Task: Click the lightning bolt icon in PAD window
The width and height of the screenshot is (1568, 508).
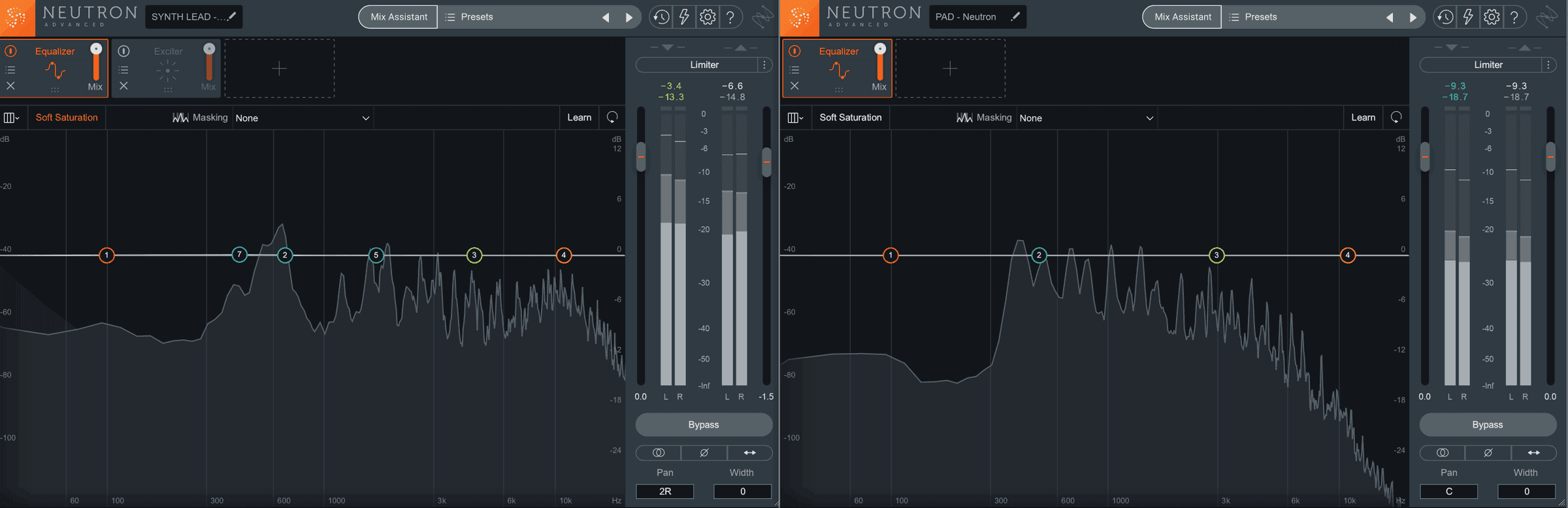Action: coord(1468,17)
